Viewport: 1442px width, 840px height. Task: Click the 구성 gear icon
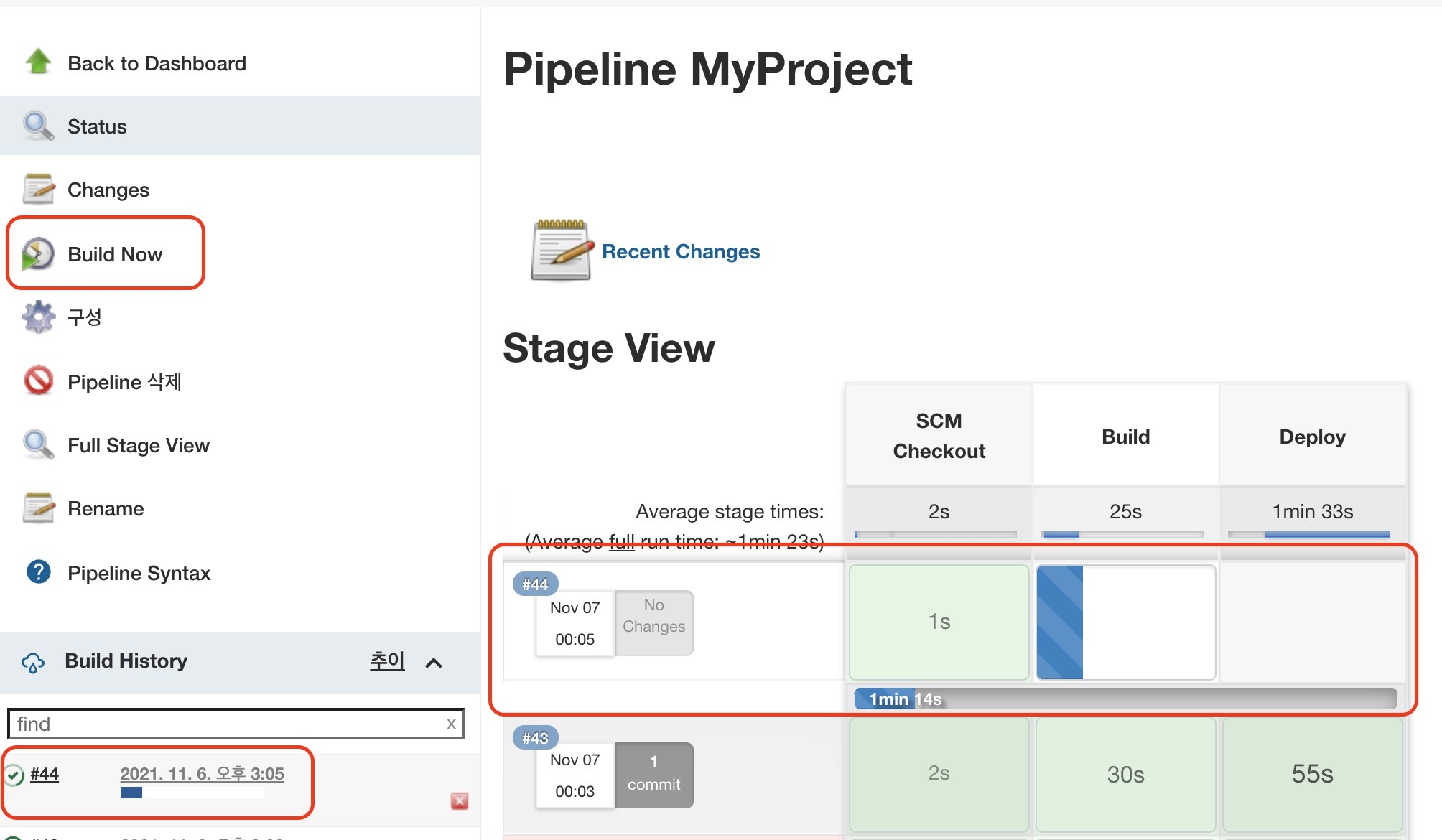38,317
